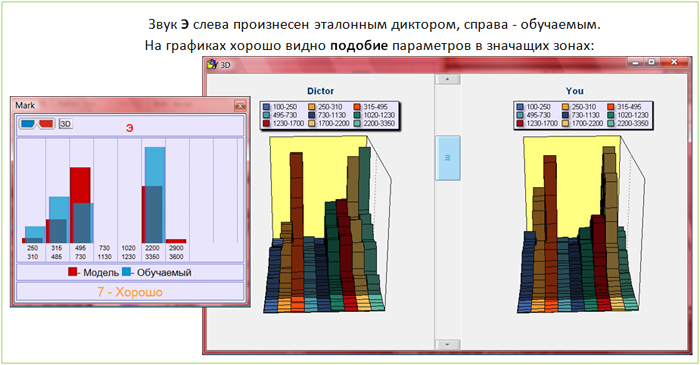Minimize the 3D window
Viewport: 700px width, 365px height.
click(x=635, y=62)
